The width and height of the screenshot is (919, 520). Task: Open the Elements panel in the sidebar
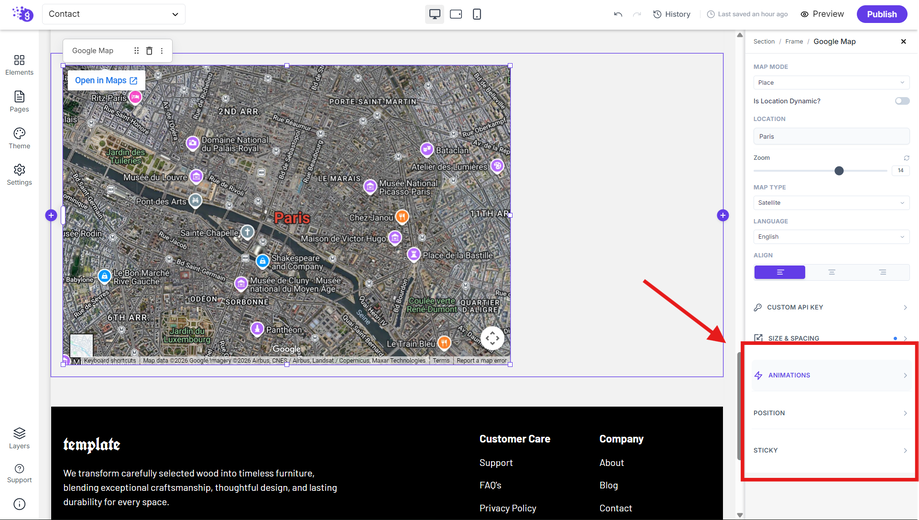coord(19,64)
